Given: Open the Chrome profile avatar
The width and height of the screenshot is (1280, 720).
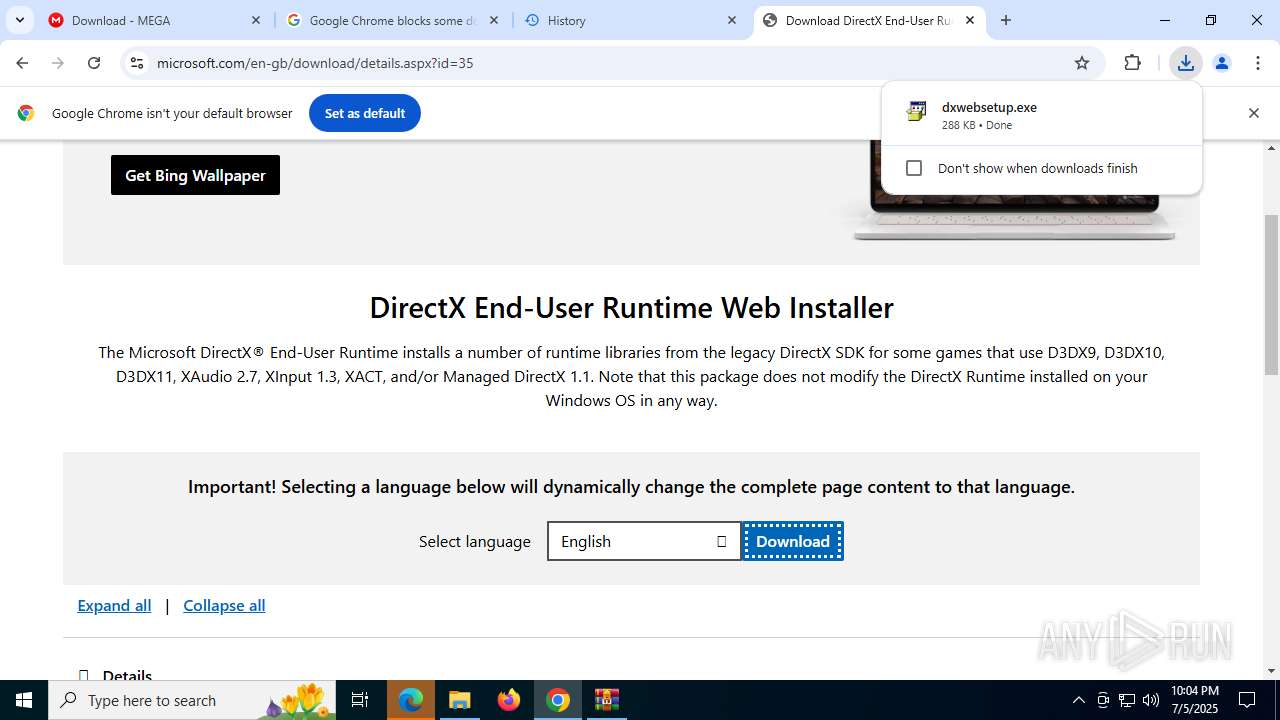Looking at the screenshot, I should coord(1222,63).
